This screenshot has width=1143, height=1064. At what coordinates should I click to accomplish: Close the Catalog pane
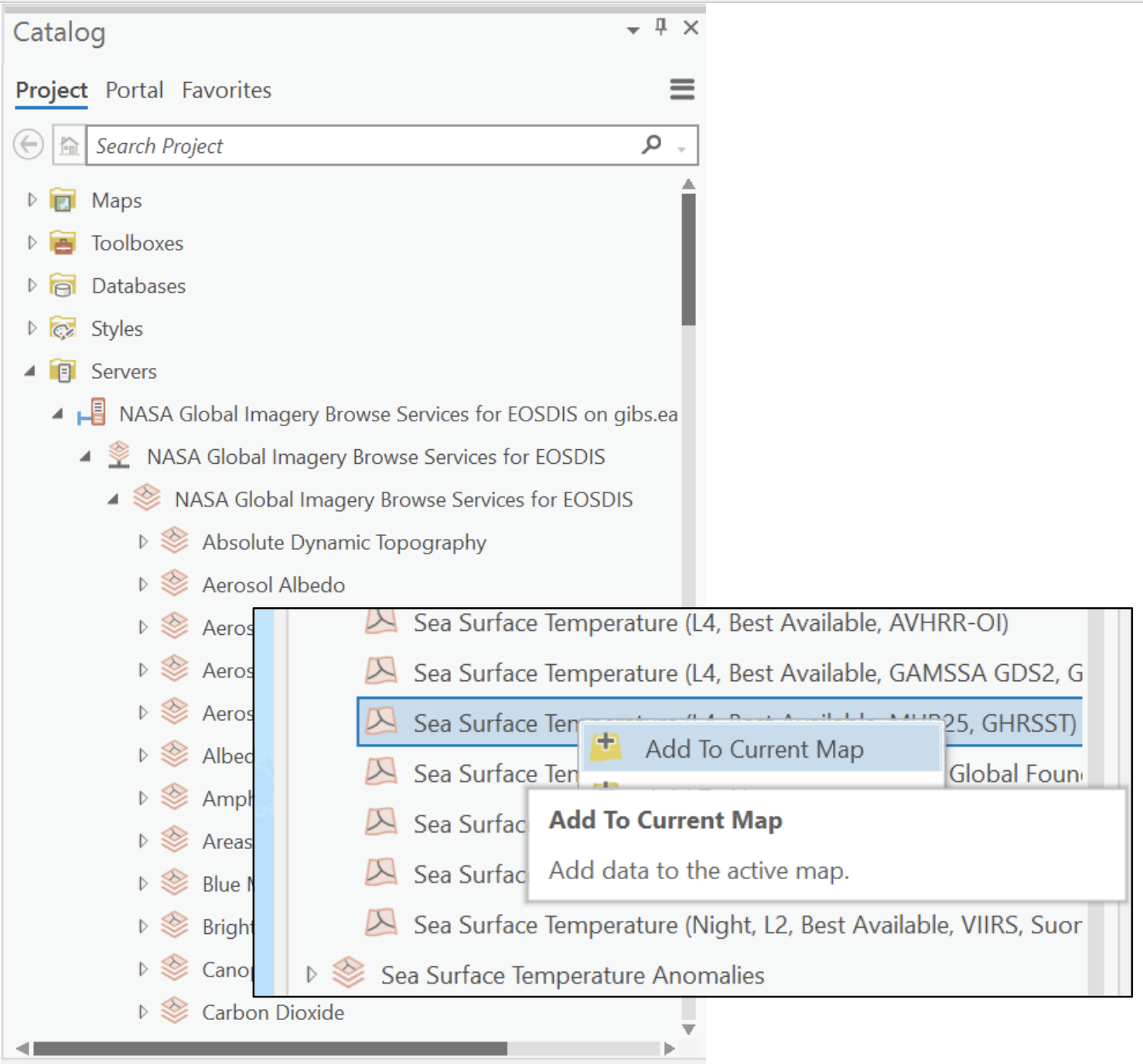691,28
